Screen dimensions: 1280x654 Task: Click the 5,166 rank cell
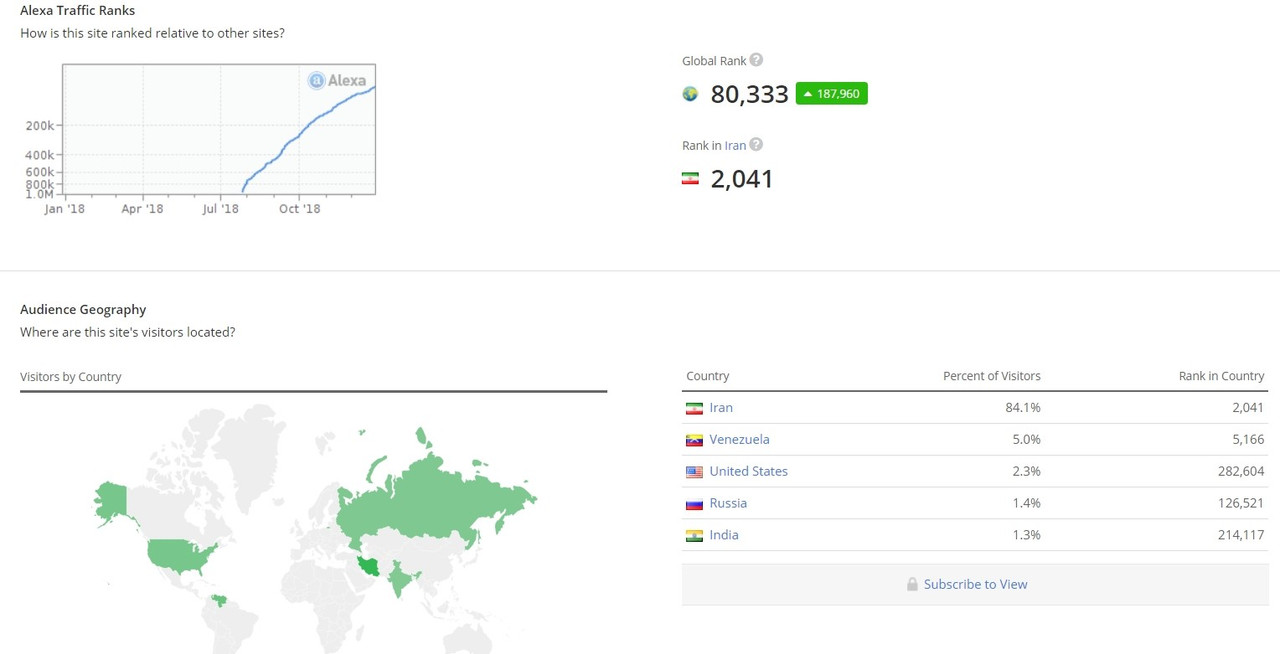pyautogui.click(x=1248, y=439)
